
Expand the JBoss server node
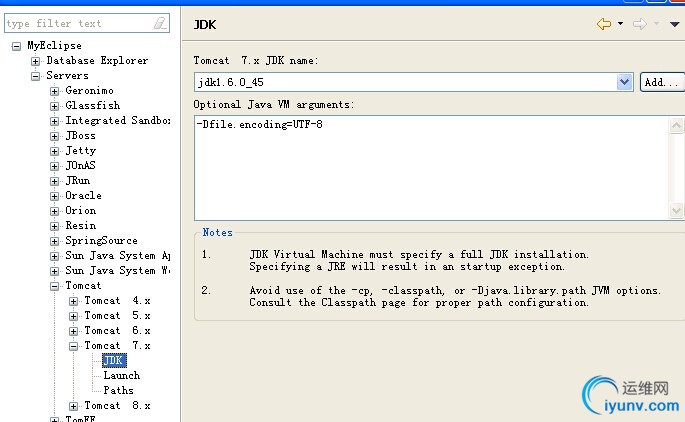(54, 136)
